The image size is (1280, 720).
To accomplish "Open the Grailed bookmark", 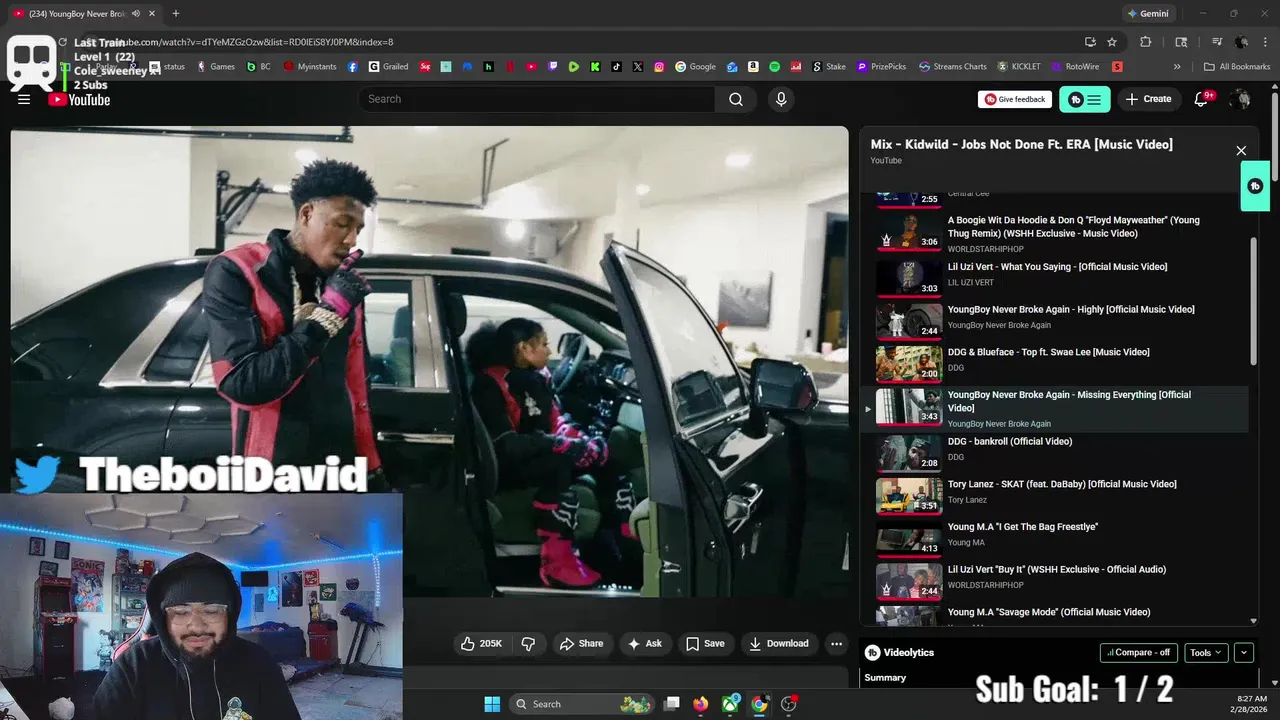I will click(x=389, y=67).
